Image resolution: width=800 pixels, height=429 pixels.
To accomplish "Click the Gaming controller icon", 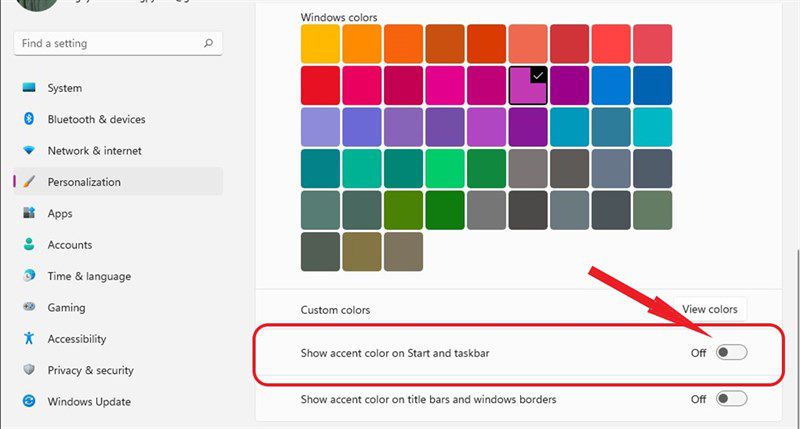I will tap(29, 307).
